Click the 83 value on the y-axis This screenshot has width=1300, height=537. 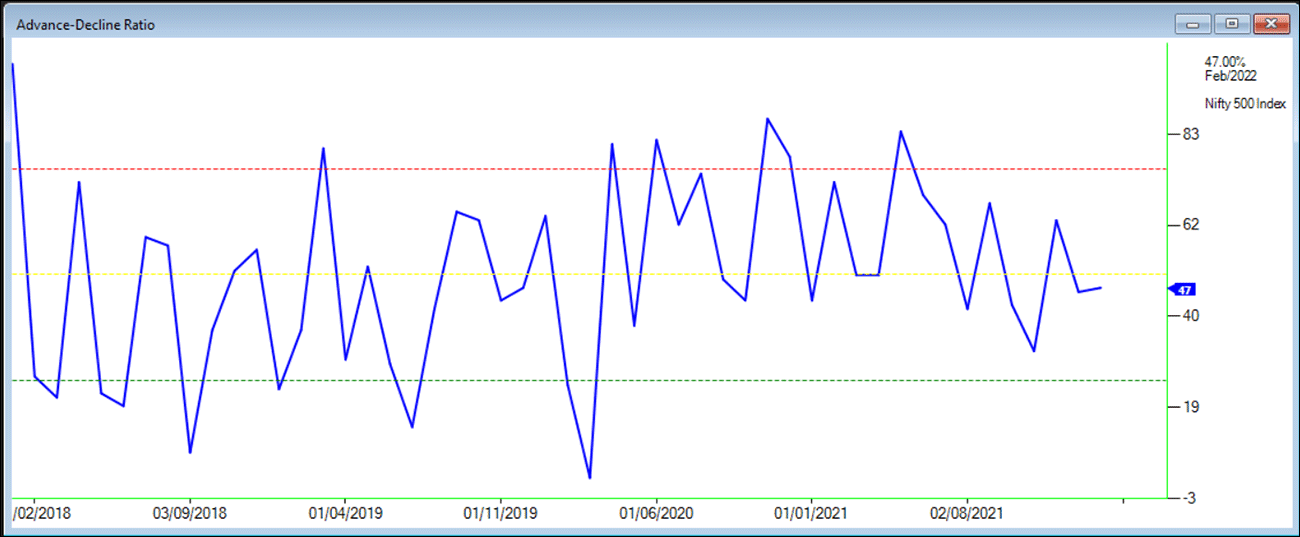pyautogui.click(x=1190, y=134)
